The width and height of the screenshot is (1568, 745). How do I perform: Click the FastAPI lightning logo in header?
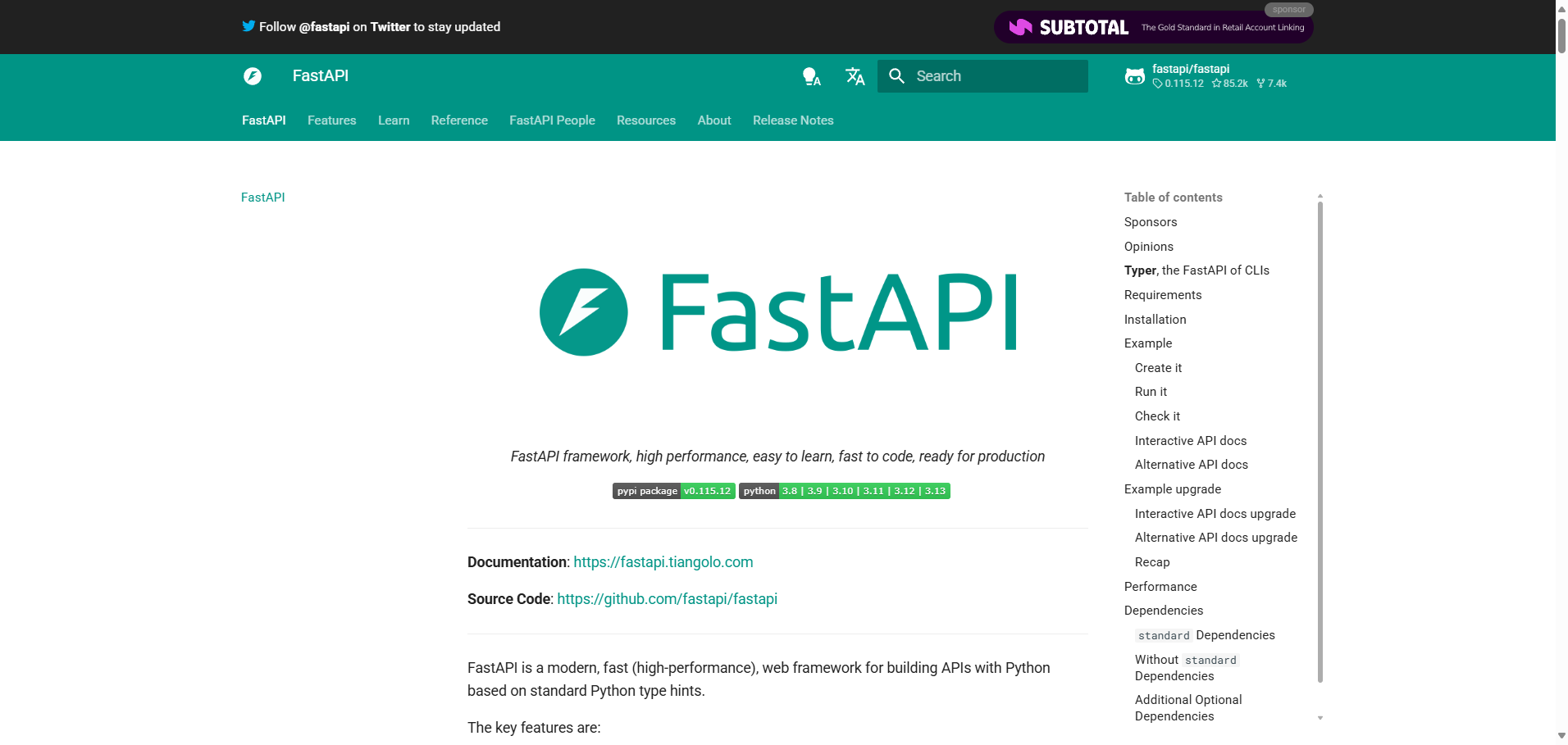(x=253, y=76)
